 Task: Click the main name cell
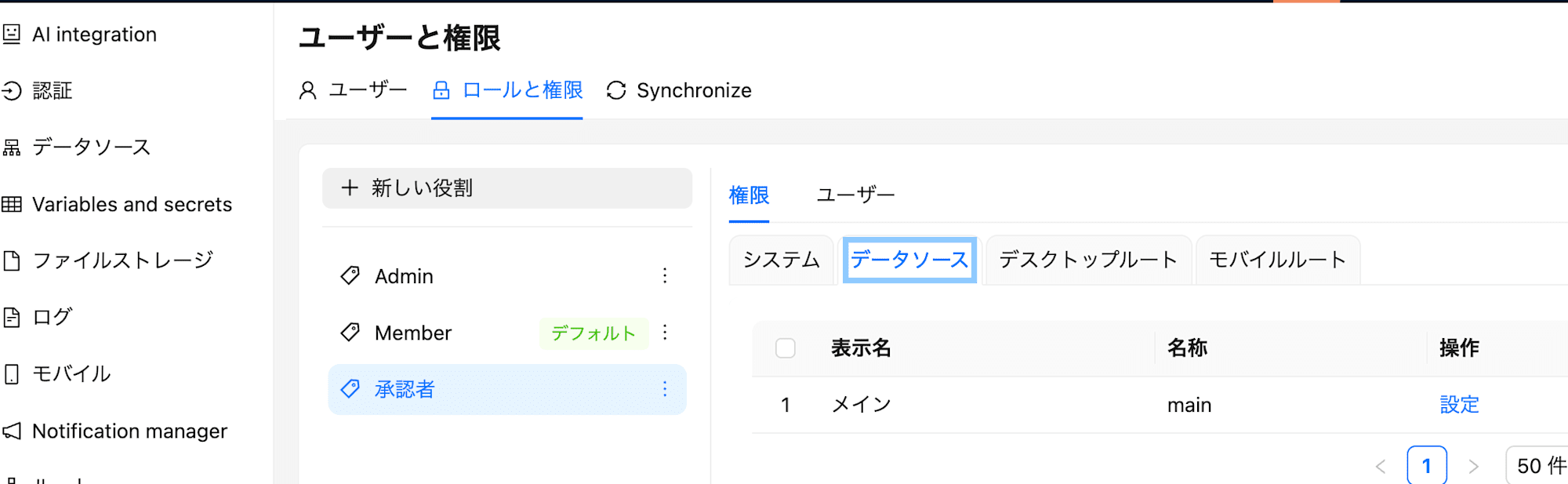coord(1189,406)
